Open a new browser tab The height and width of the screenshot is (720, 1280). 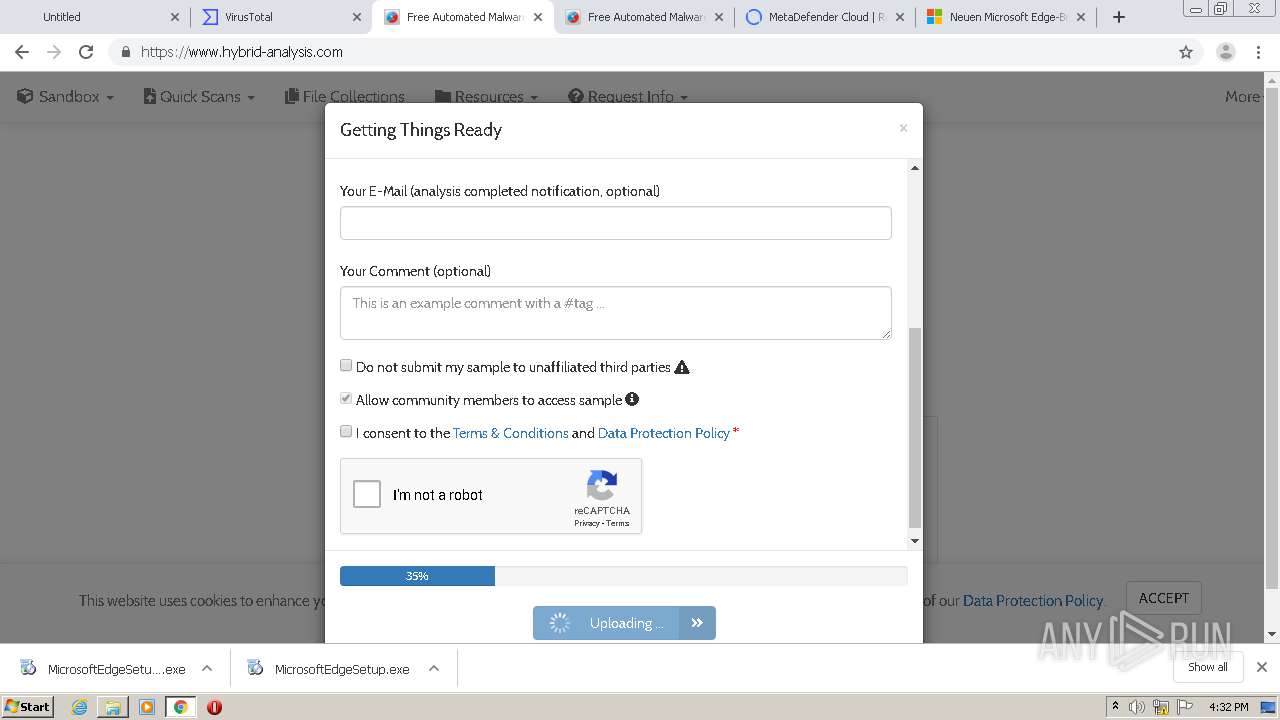pyautogui.click(x=1119, y=17)
